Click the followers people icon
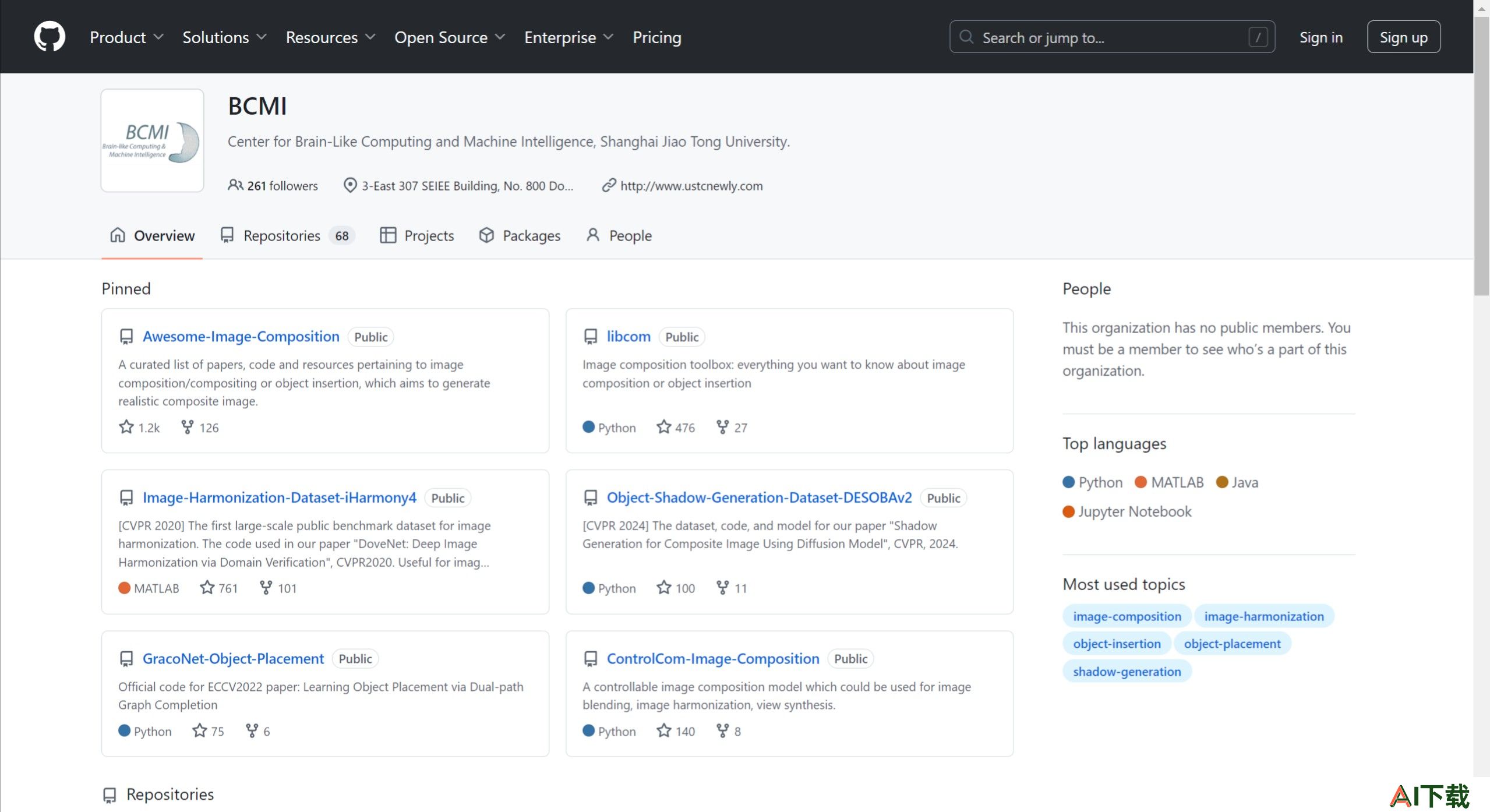The width and height of the screenshot is (1490, 812). 235,185
